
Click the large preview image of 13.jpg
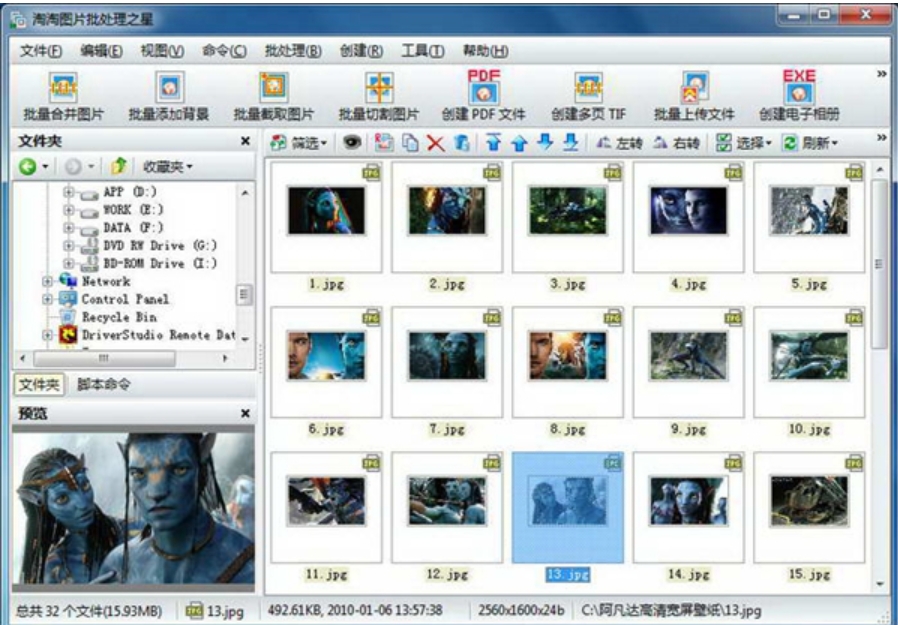(x=133, y=508)
